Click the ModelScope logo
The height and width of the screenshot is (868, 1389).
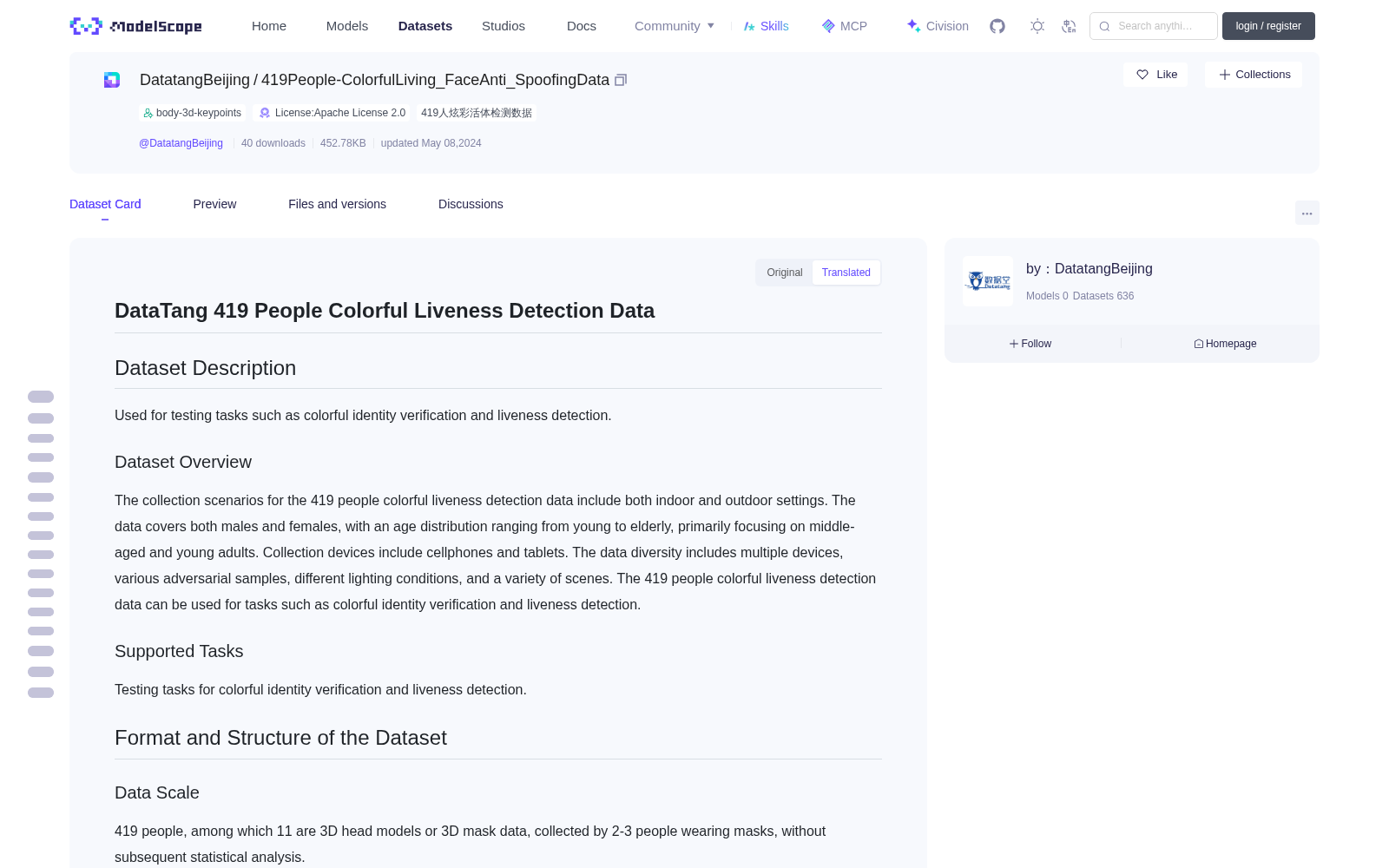135,26
